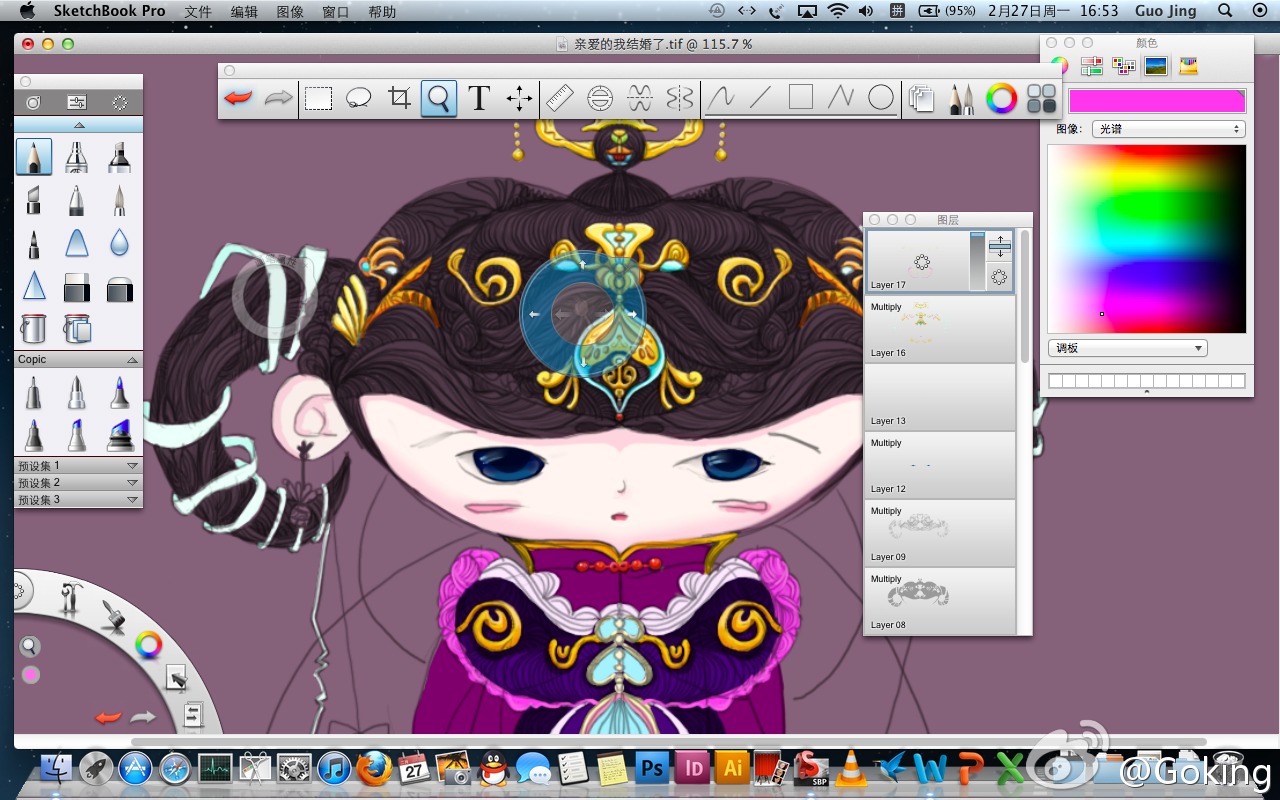The height and width of the screenshot is (800, 1280).
Task: Expand 预设集 3 brush set
Action: [x=132, y=500]
